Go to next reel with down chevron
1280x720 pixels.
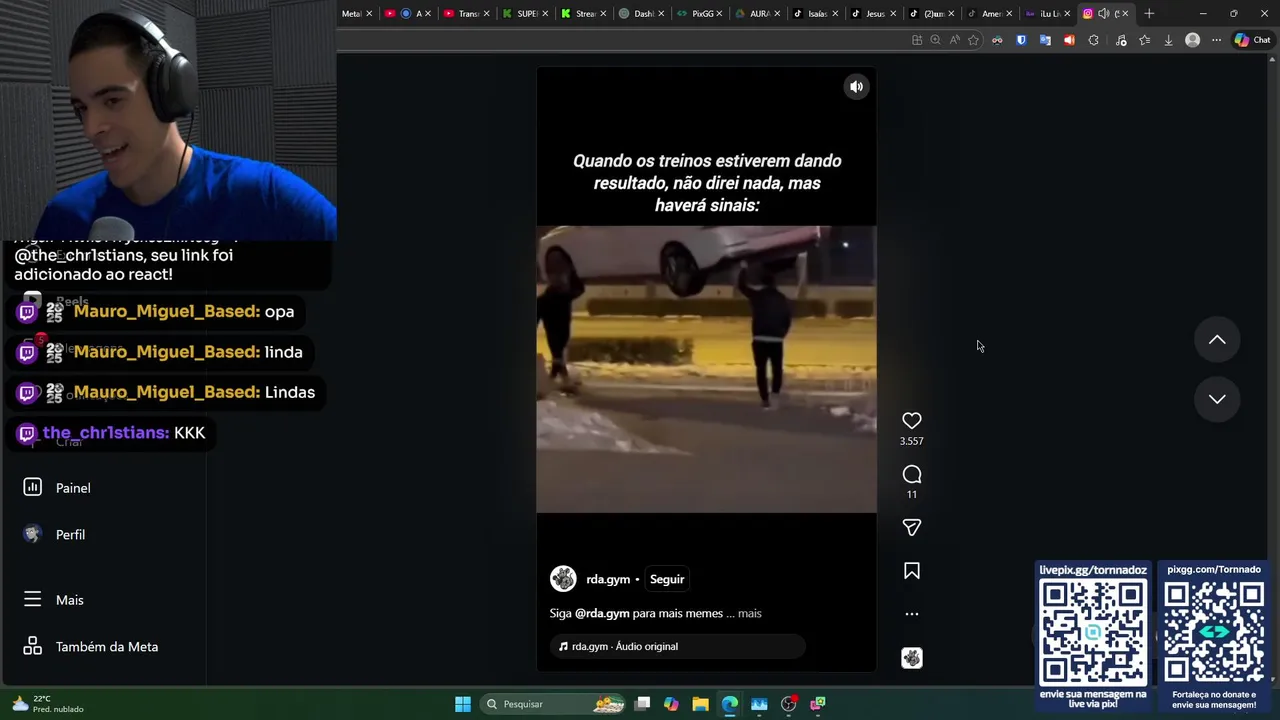pyautogui.click(x=1217, y=399)
